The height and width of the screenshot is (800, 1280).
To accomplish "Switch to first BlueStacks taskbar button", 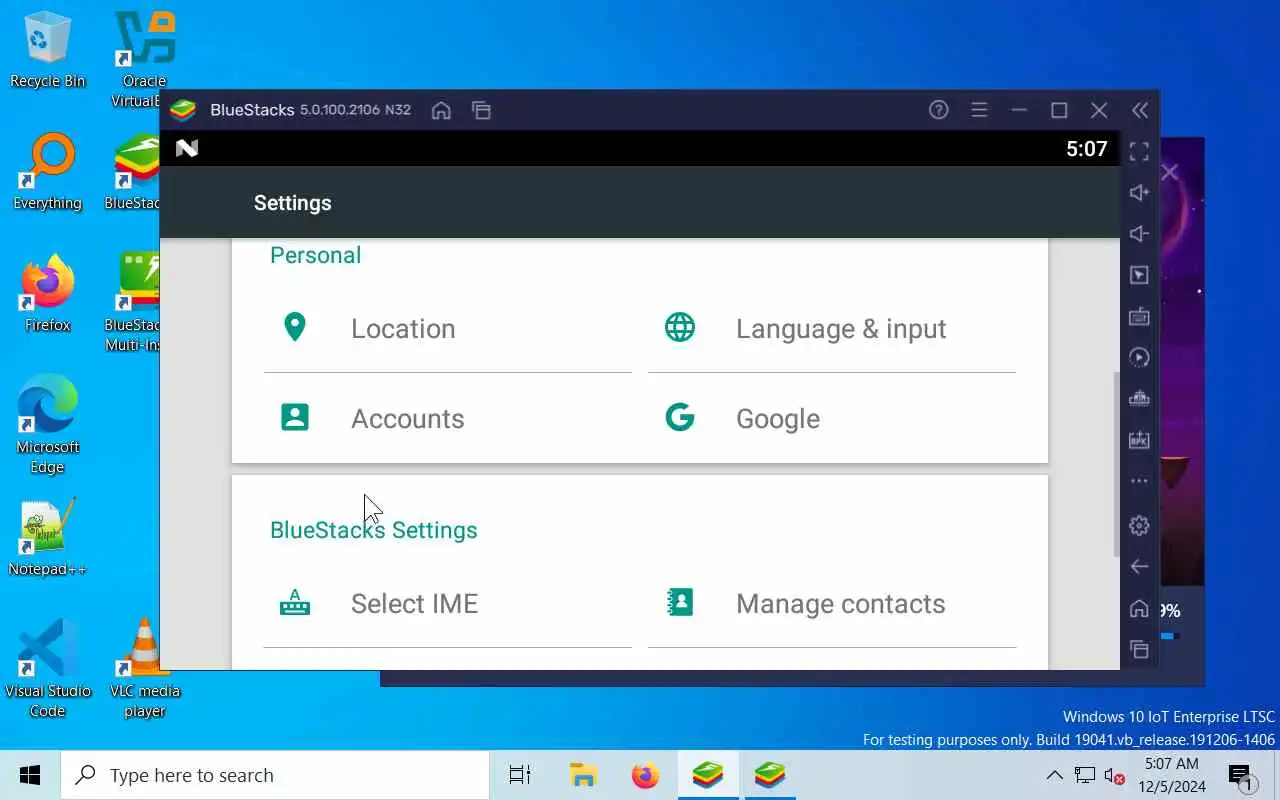I will [x=707, y=775].
